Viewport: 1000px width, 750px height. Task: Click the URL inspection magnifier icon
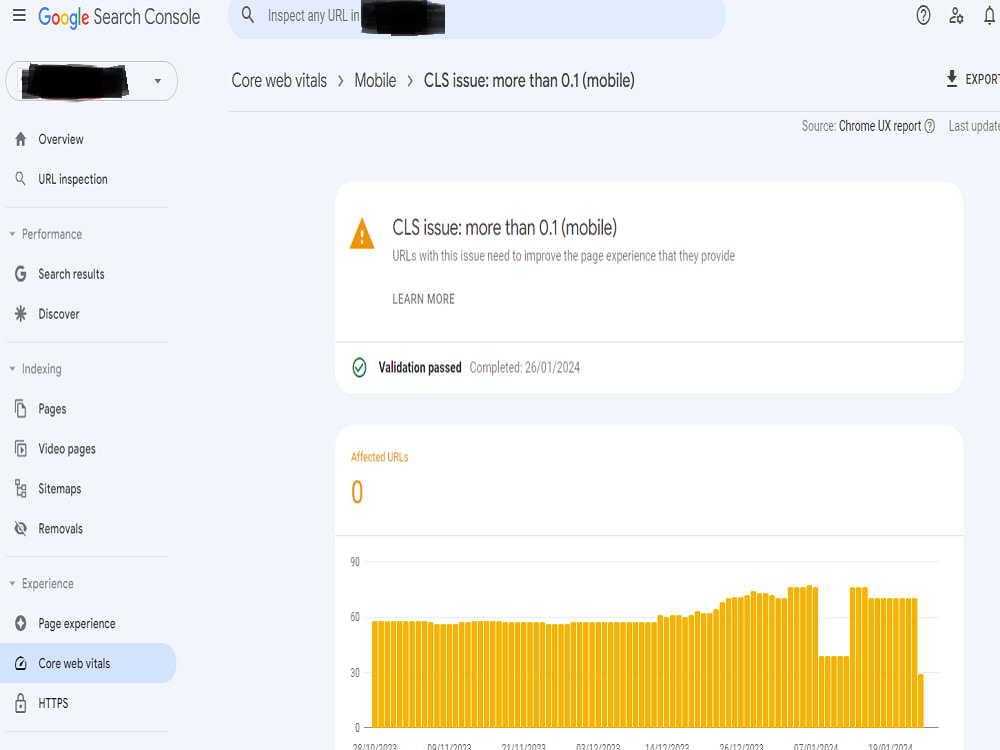[x=20, y=179]
